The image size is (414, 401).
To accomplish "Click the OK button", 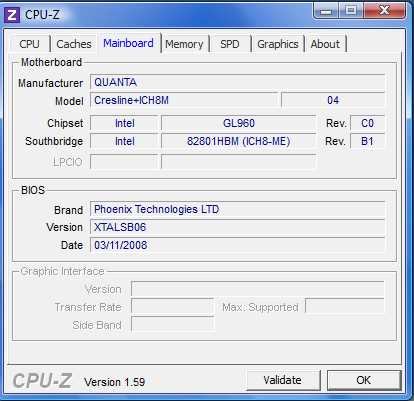I will (364, 380).
